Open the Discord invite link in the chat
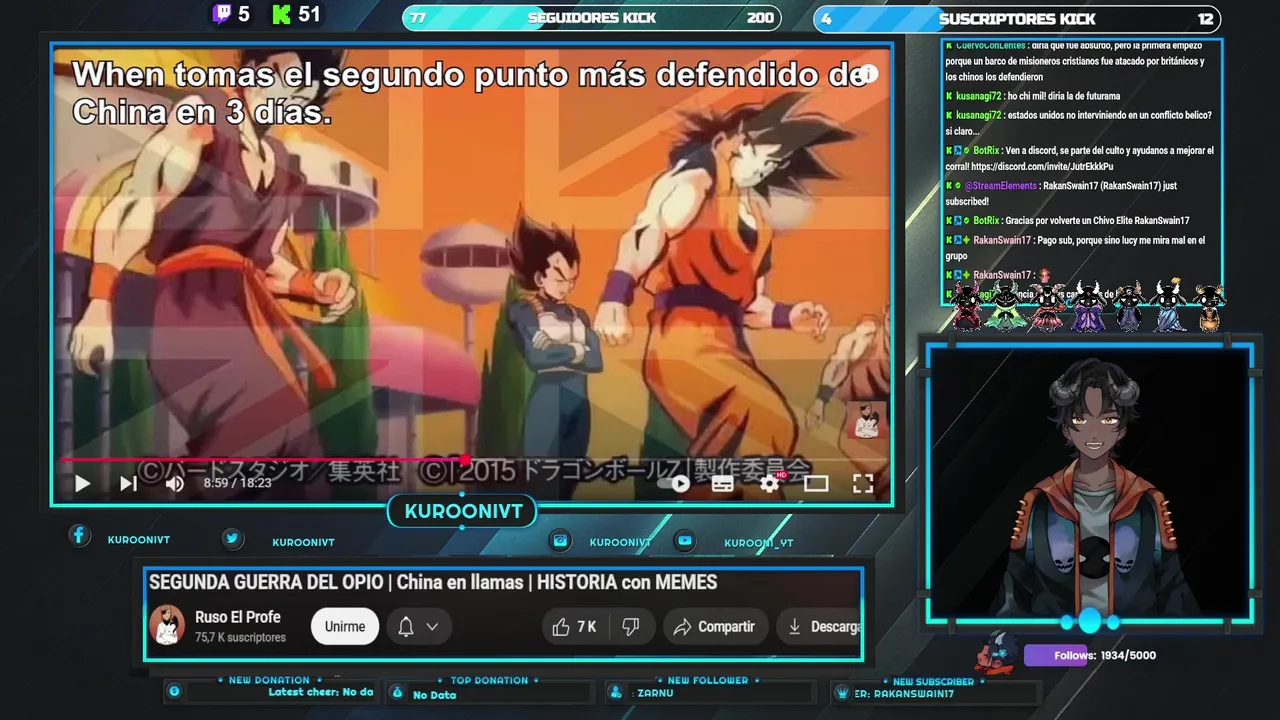This screenshot has width=1280, height=720. point(1042,166)
